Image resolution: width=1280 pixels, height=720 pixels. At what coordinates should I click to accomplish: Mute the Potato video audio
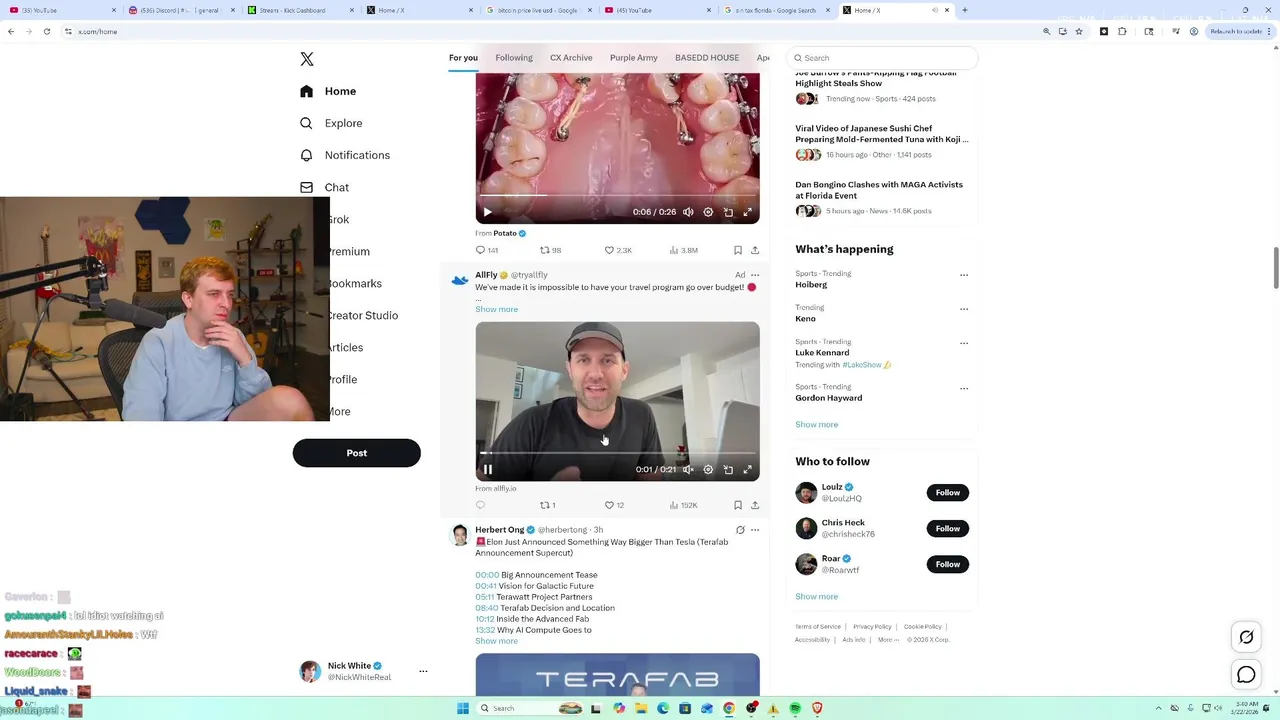(x=688, y=212)
